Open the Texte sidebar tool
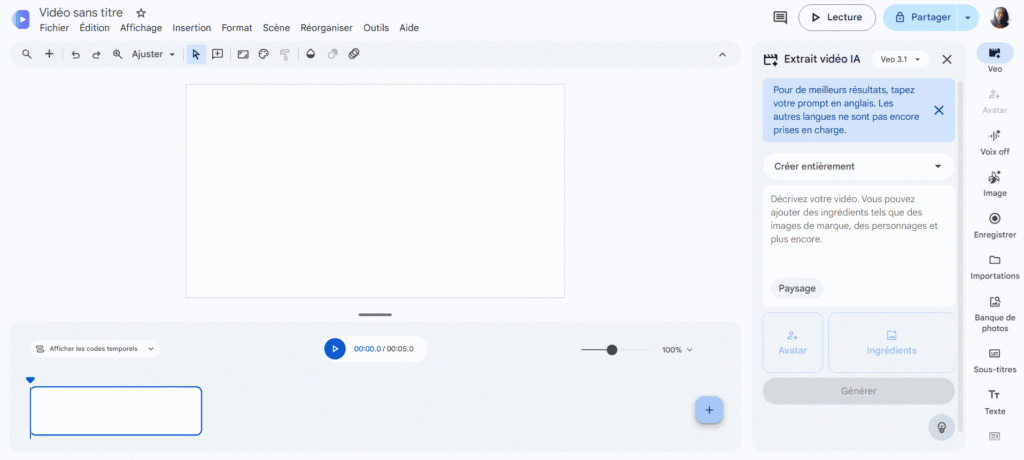This screenshot has height=460, width=1024. [x=995, y=402]
